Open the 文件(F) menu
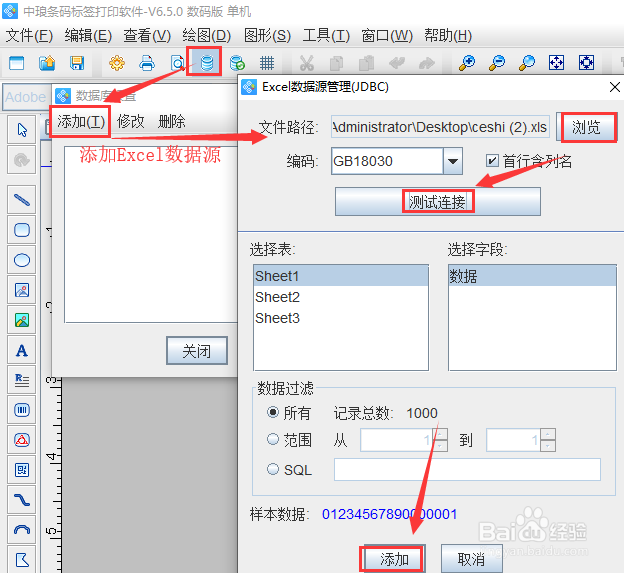 (29, 36)
